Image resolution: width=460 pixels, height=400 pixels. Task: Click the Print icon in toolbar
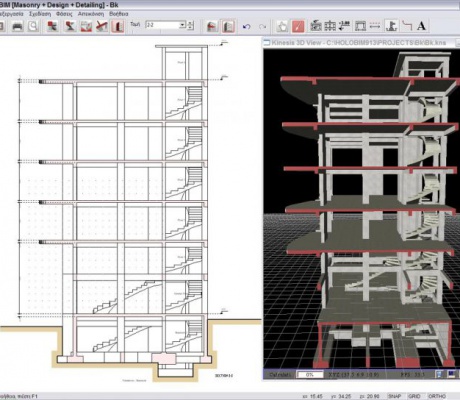tap(17, 26)
